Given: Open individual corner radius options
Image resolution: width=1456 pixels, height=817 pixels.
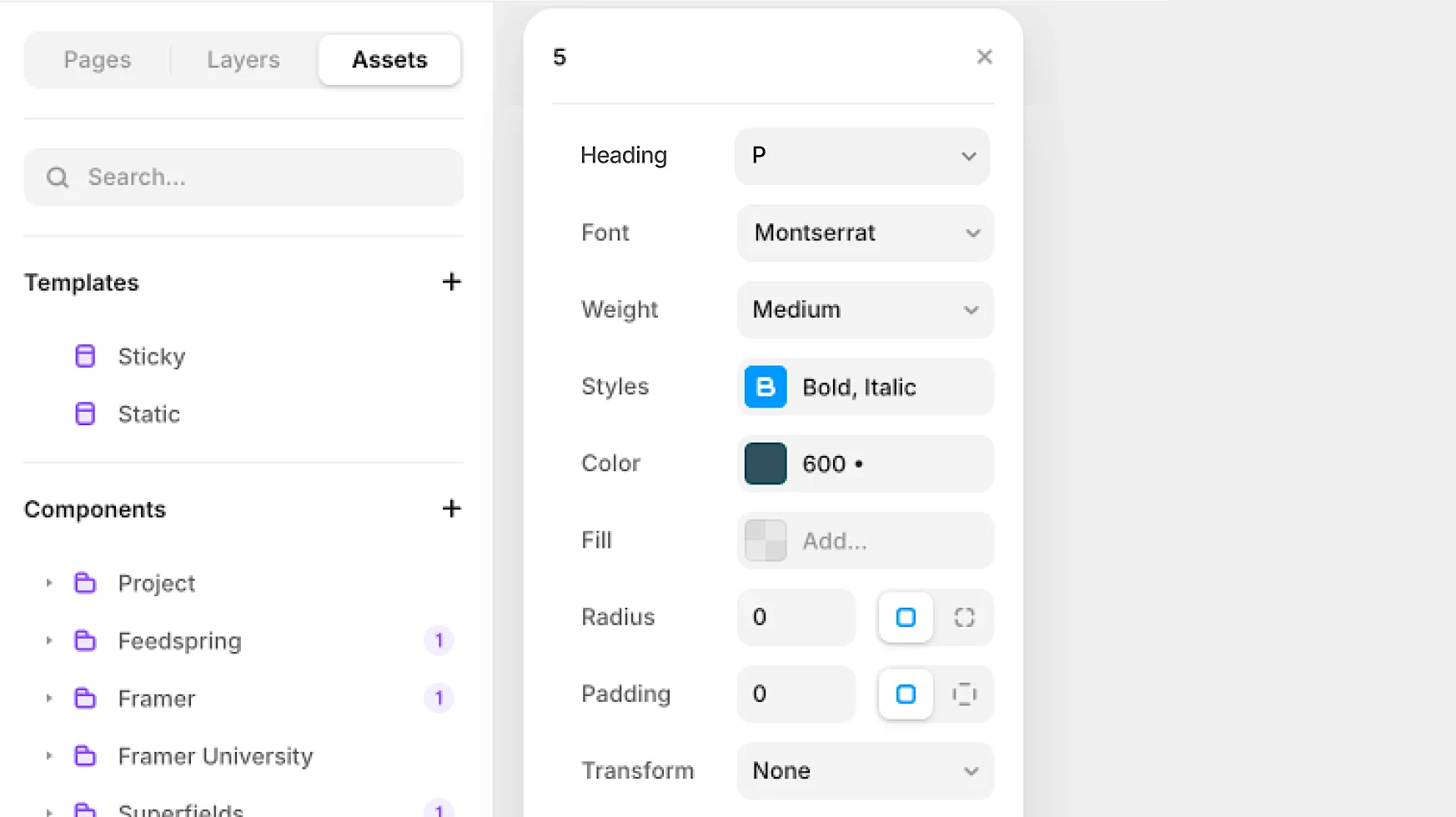Looking at the screenshot, I should (x=965, y=618).
